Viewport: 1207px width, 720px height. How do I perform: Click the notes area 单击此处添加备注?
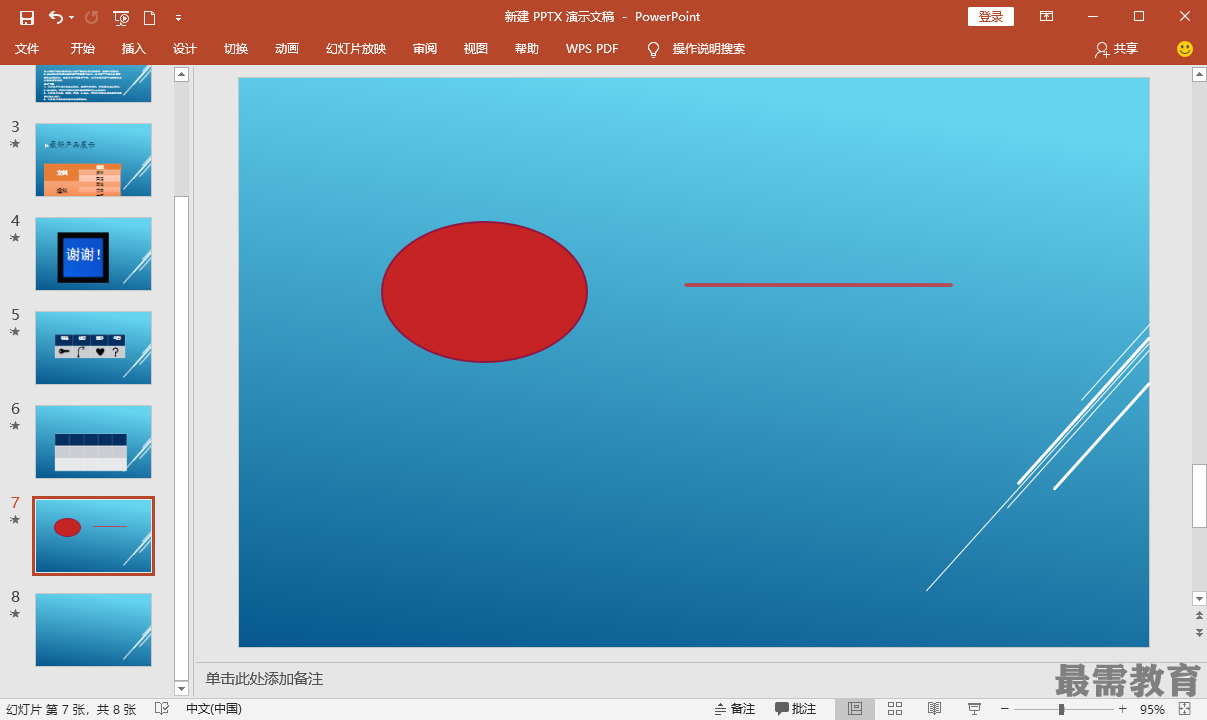(265, 679)
